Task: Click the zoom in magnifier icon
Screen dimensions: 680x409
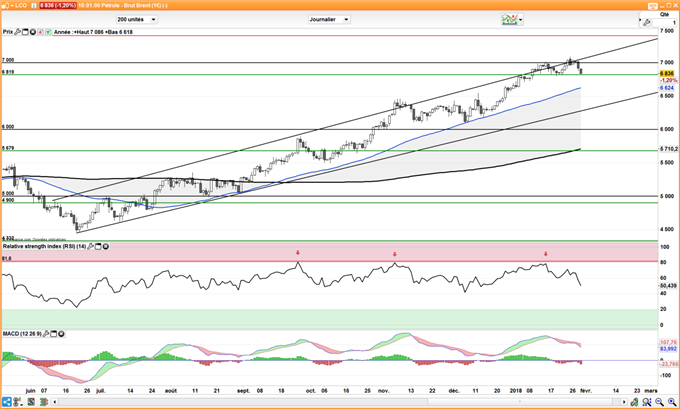Action: (x=672, y=402)
